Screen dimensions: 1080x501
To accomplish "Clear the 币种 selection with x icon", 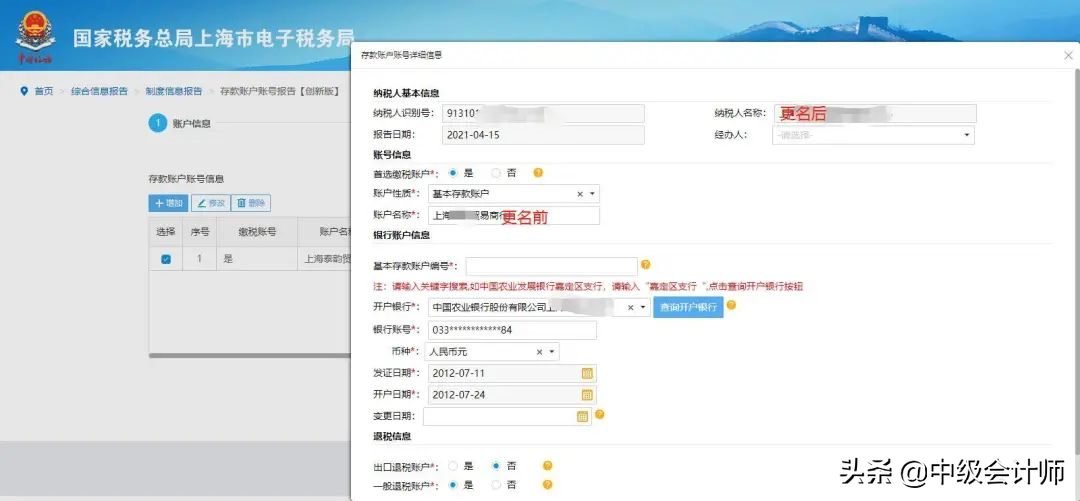I will [x=539, y=352].
